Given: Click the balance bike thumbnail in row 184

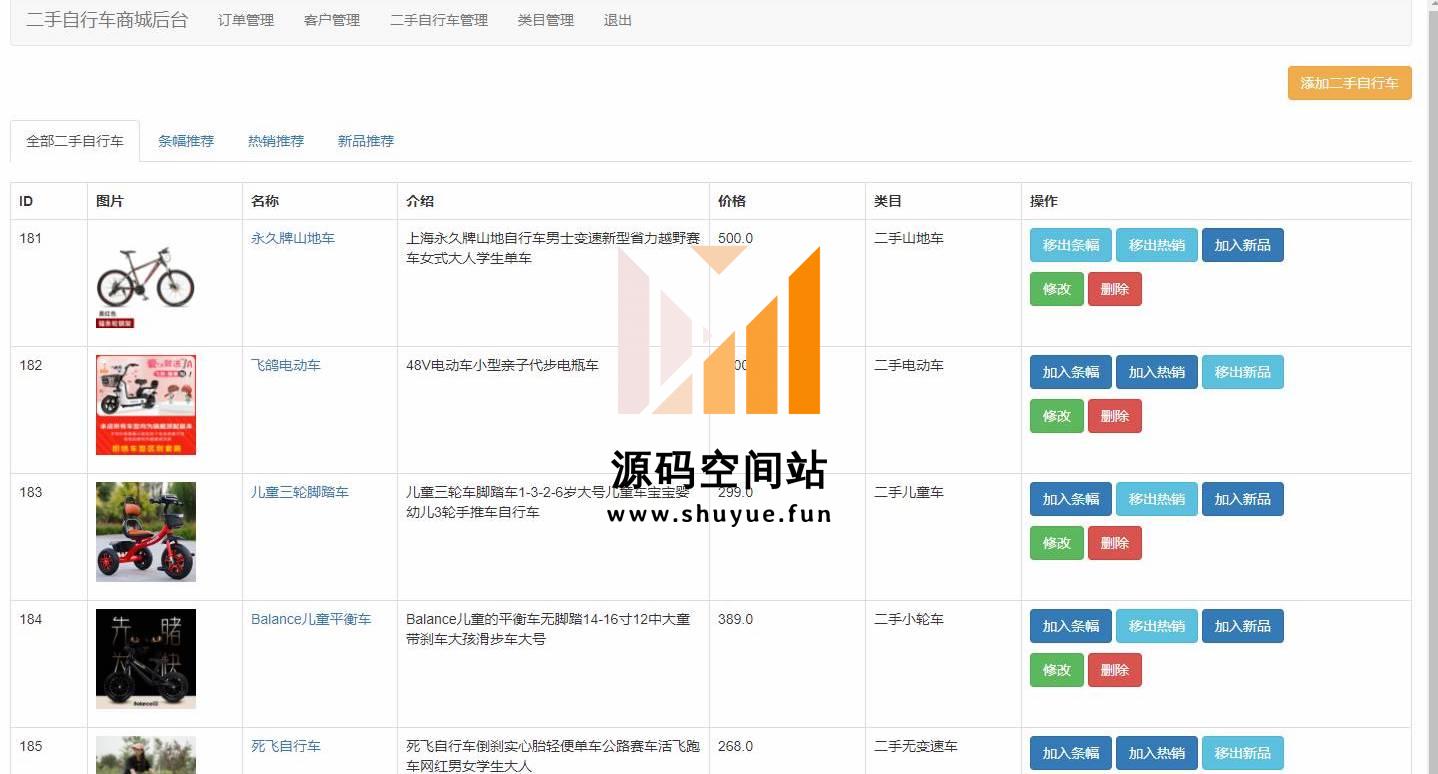Looking at the screenshot, I should (x=146, y=659).
